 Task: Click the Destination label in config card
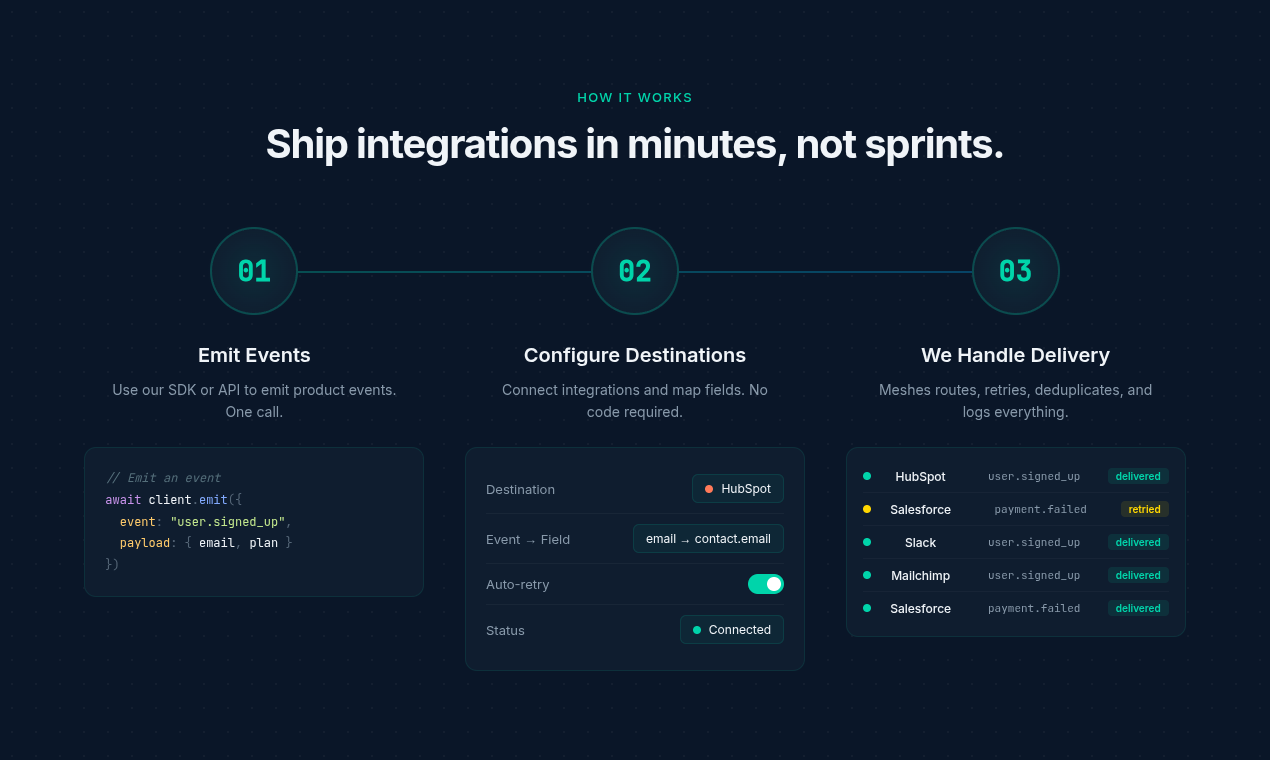coord(520,490)
